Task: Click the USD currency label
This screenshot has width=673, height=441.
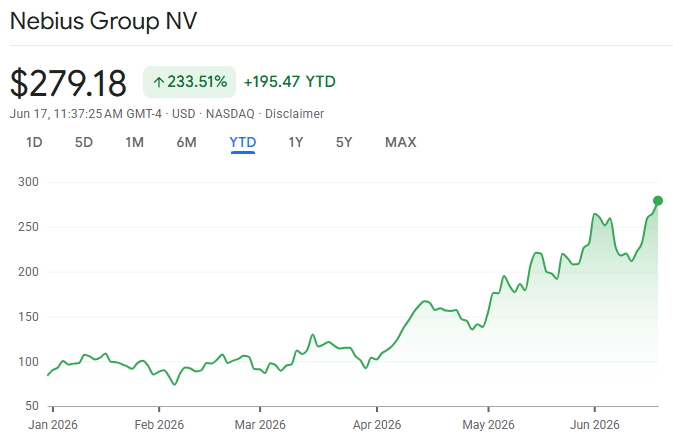Action: (184, 114)
